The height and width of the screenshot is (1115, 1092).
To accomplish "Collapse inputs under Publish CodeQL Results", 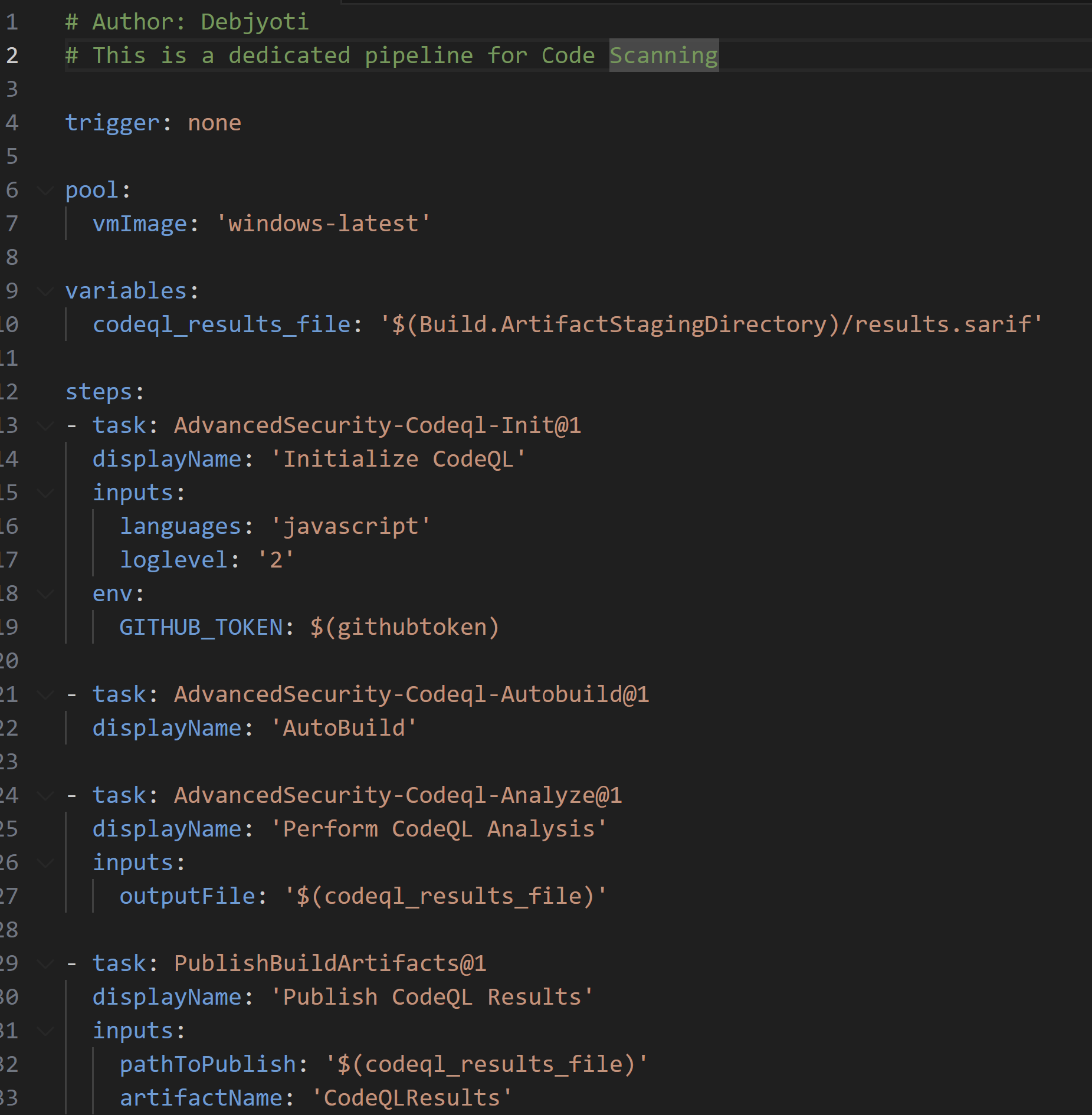I will [45, 1031].
